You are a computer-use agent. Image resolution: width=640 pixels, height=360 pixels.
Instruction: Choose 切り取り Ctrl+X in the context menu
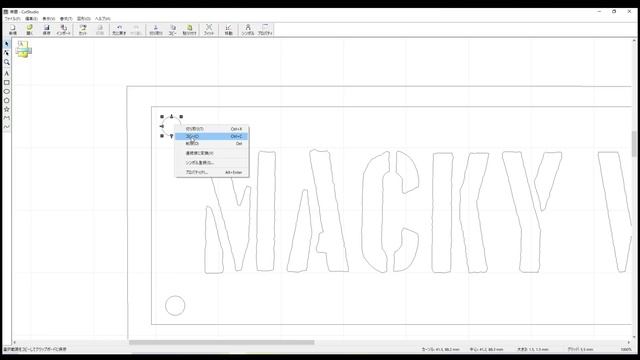(211, 129)
